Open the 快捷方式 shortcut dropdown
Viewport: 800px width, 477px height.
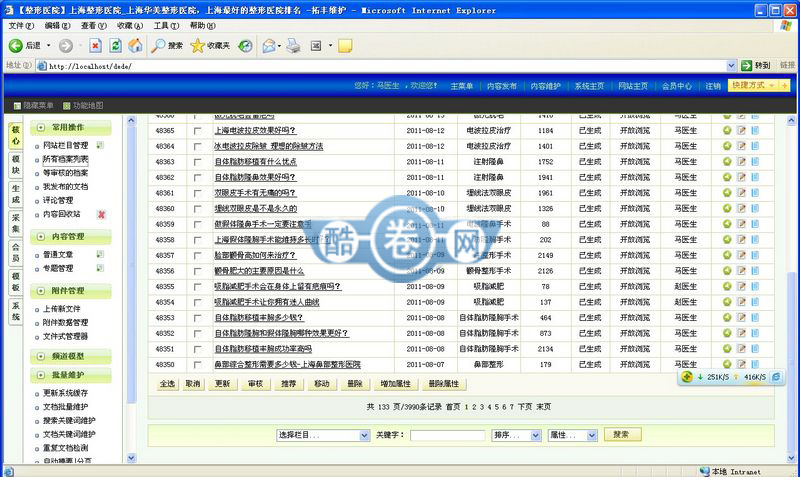coord(753,85)
